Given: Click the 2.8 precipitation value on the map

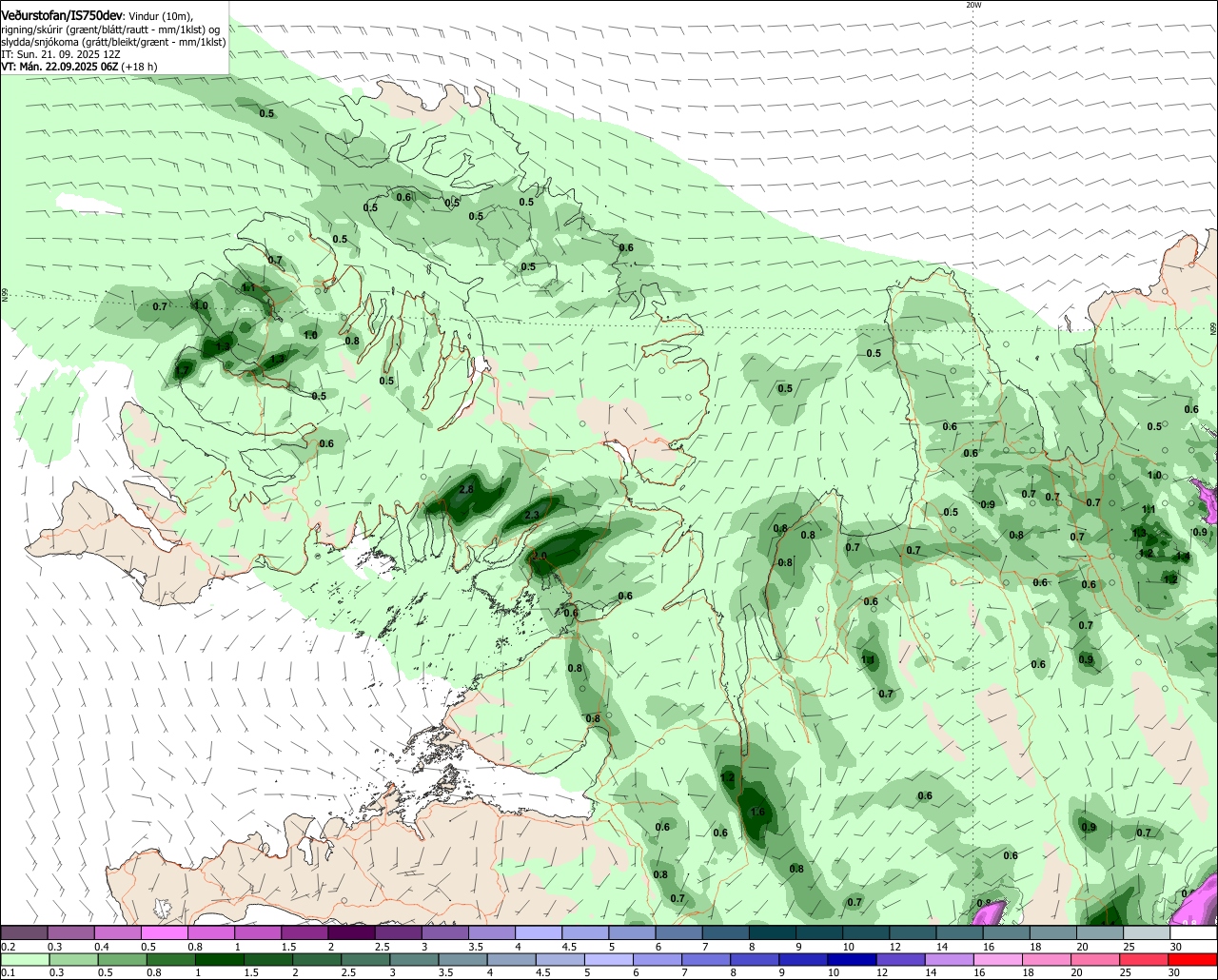Looking at the screenshot, I should [466, 489].
